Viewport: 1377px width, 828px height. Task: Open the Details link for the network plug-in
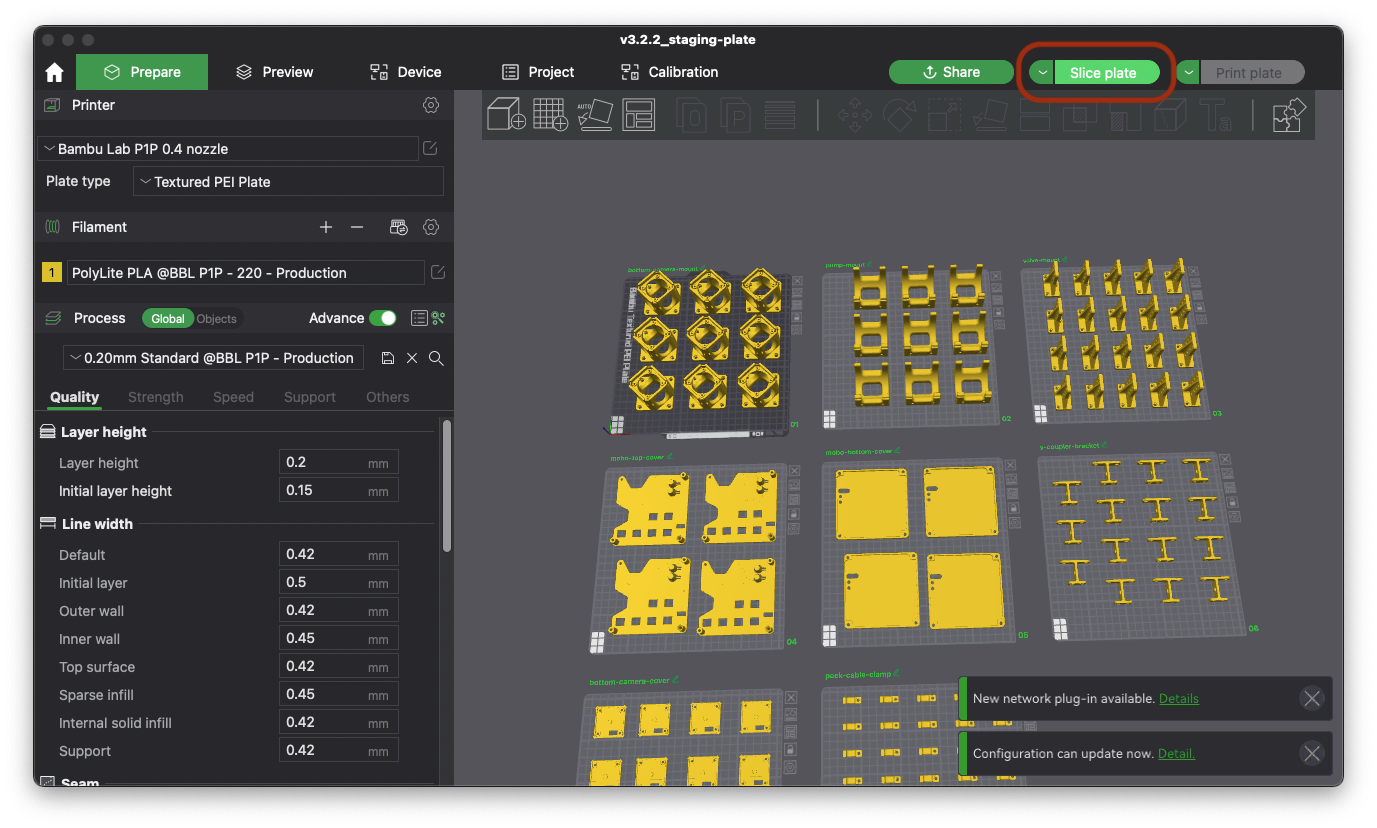[1178, 699]
